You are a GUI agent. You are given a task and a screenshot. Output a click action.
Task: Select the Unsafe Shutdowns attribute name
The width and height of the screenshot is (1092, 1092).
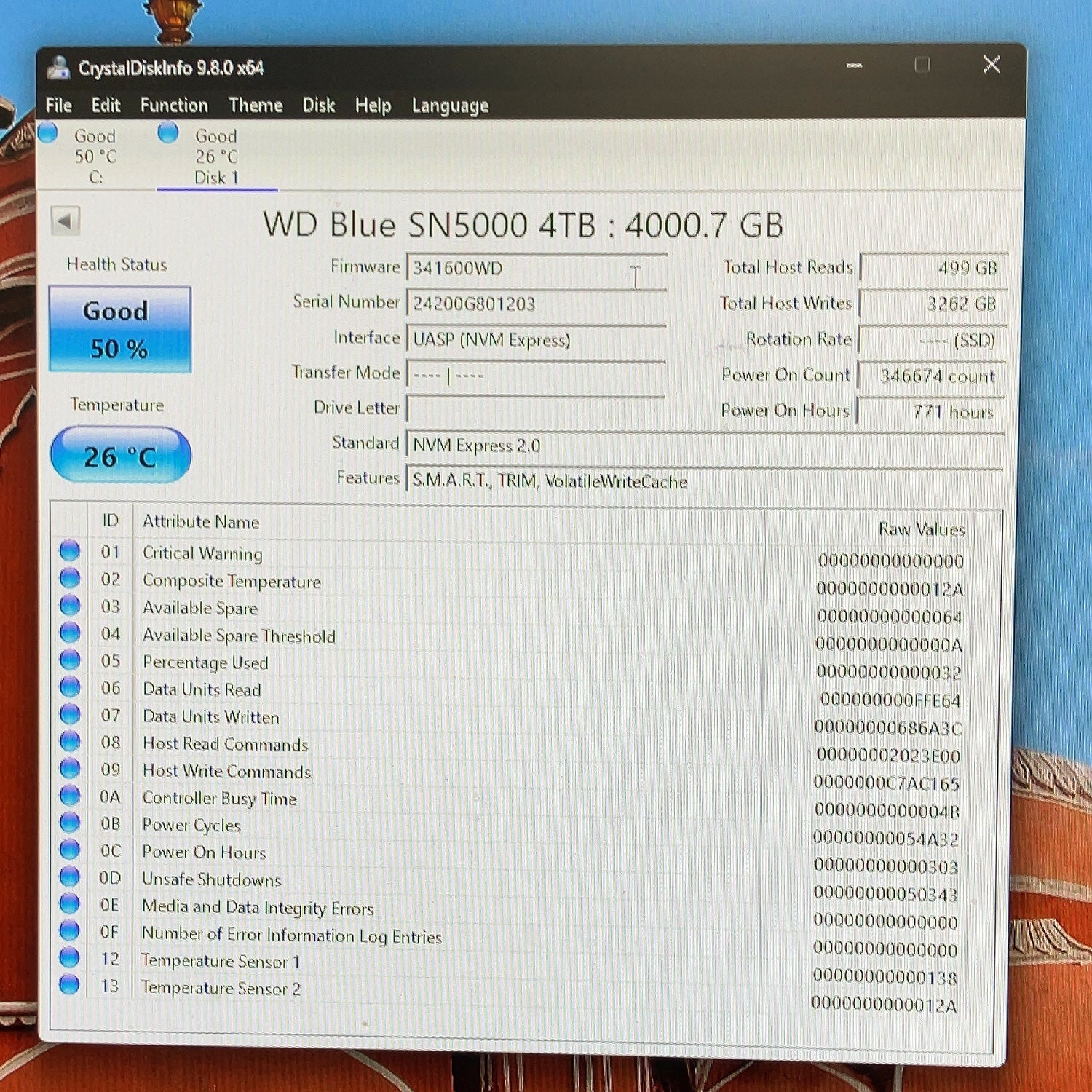(212, 879)
